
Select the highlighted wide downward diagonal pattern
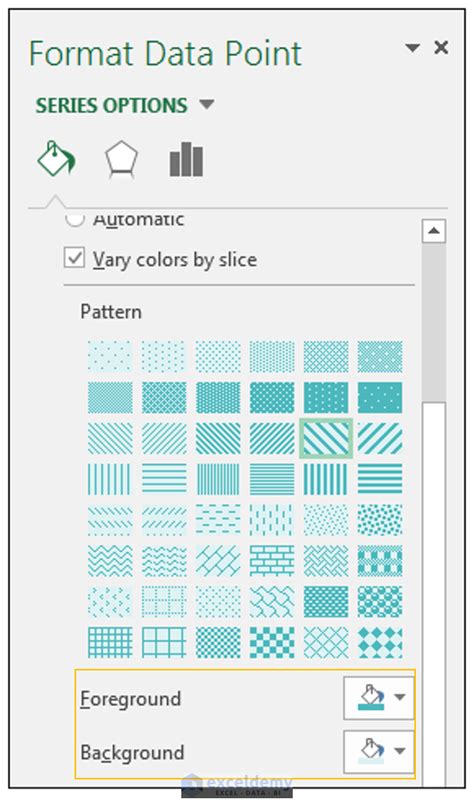[x=326, y=438]
